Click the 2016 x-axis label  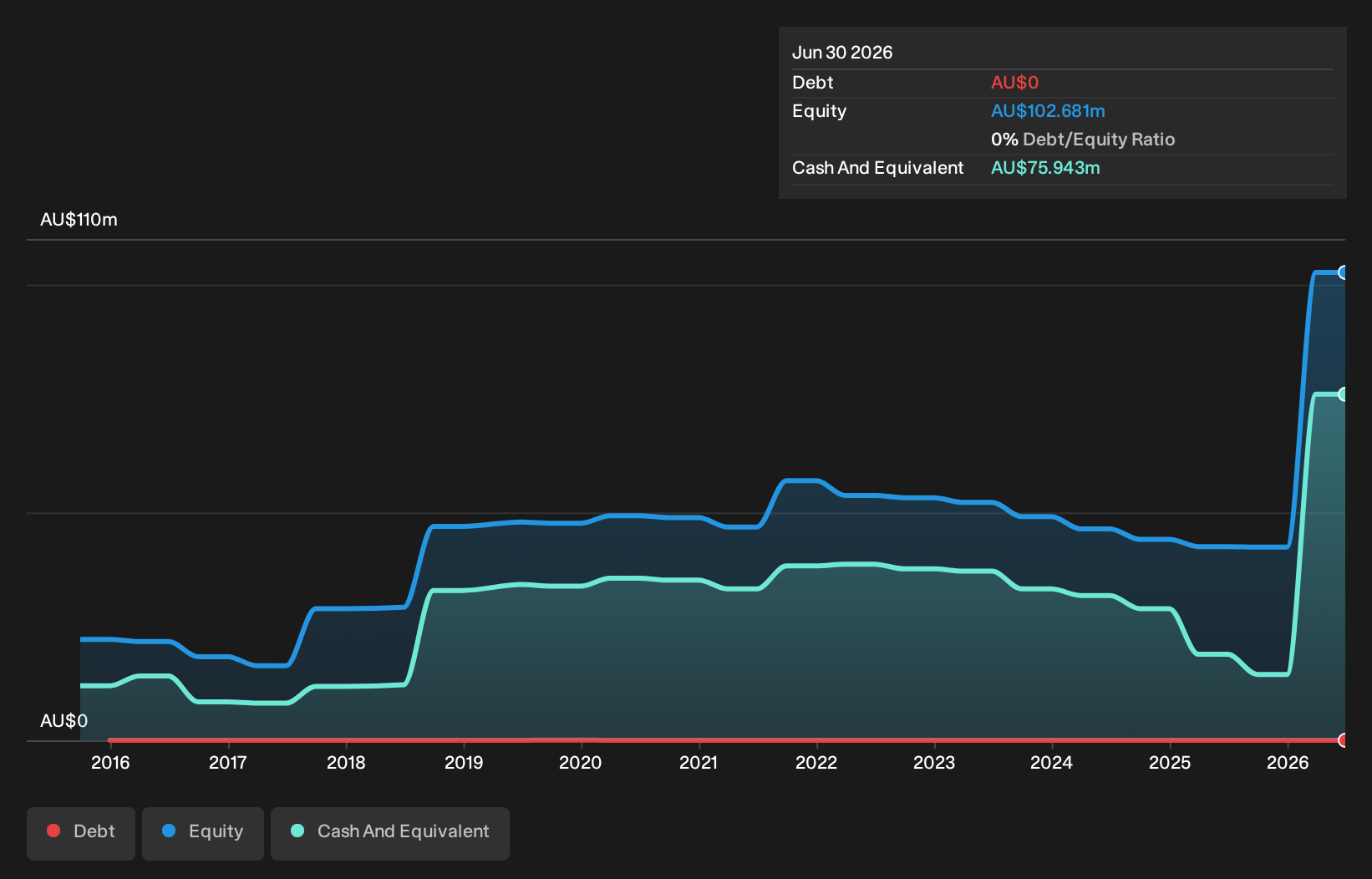pyautogui.click(x=110, y=763)
